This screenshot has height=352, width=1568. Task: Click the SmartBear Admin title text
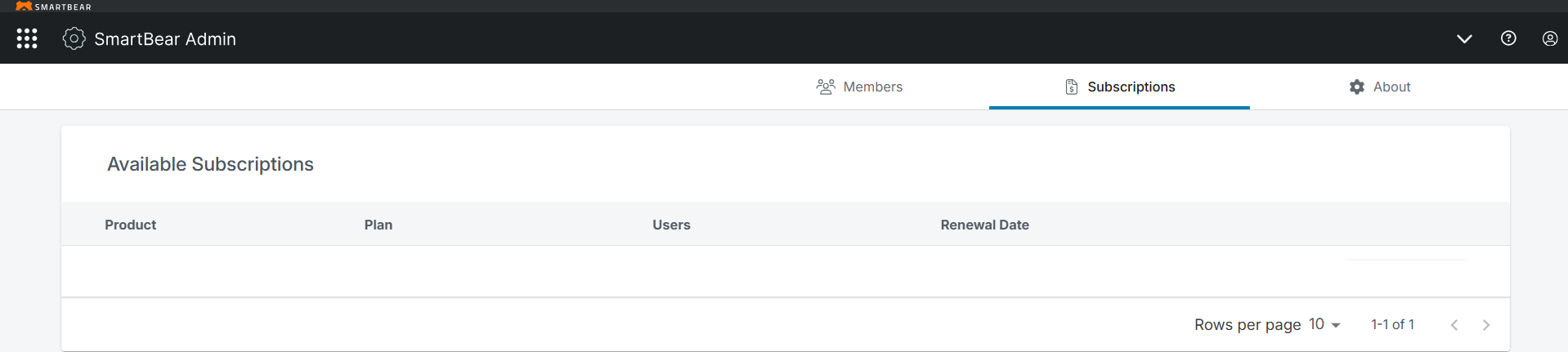point(165,38)
